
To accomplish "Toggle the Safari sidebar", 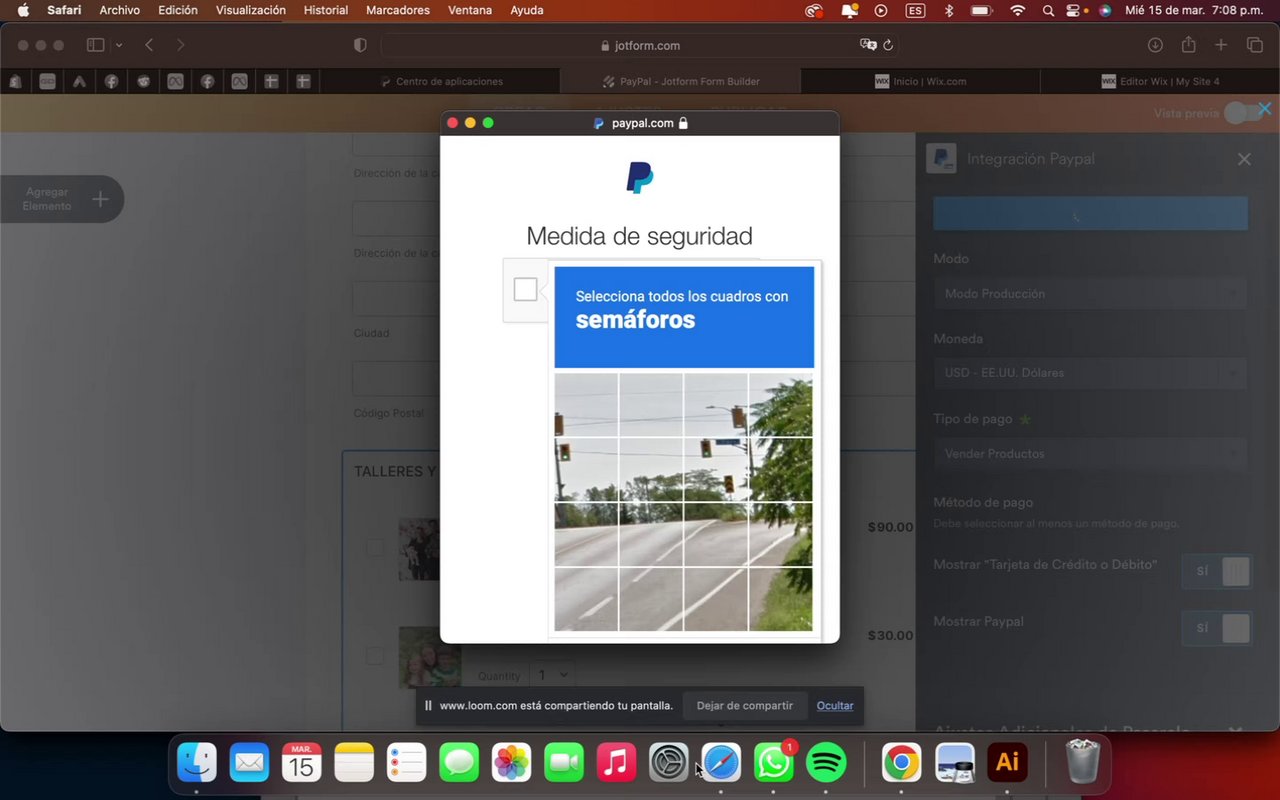I will tap(96, 45).
